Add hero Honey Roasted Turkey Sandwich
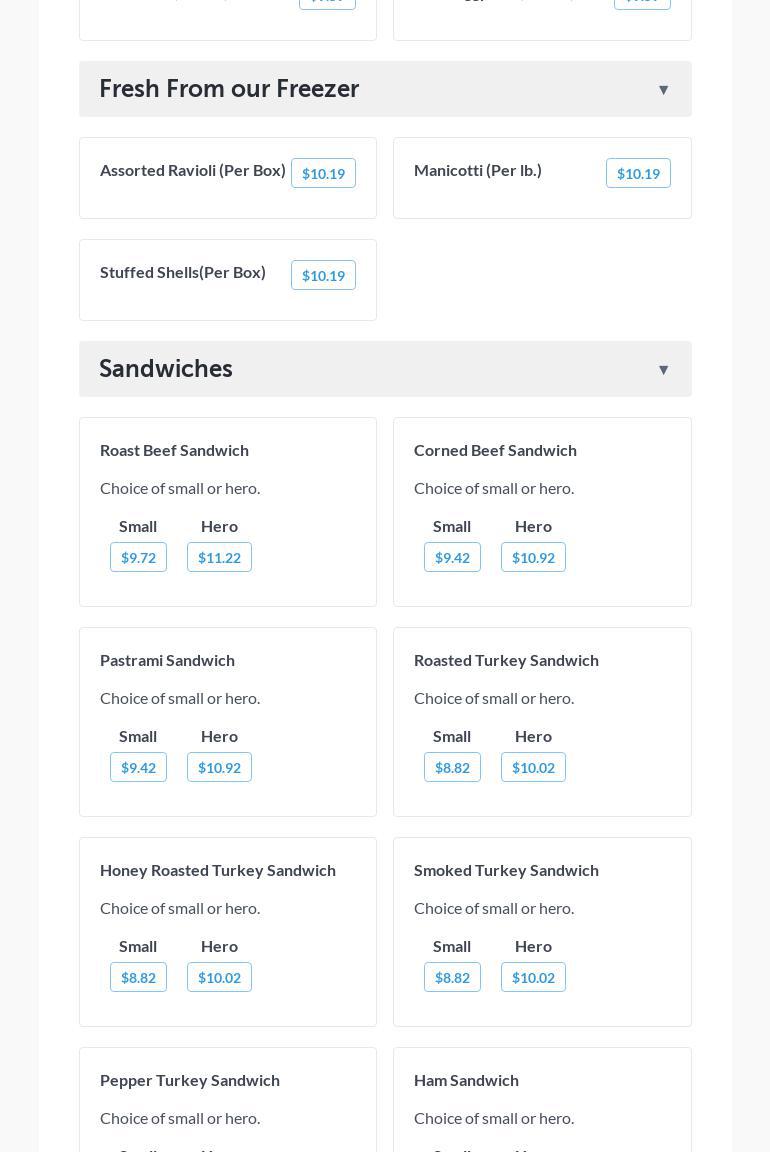The width and height of the screenshot is (770, 1152). pos(219,978)
